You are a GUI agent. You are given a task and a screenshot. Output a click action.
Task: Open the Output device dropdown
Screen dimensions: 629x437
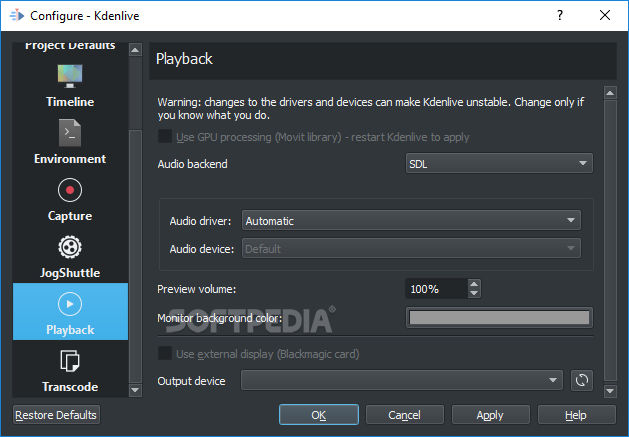tap(402, 380)
